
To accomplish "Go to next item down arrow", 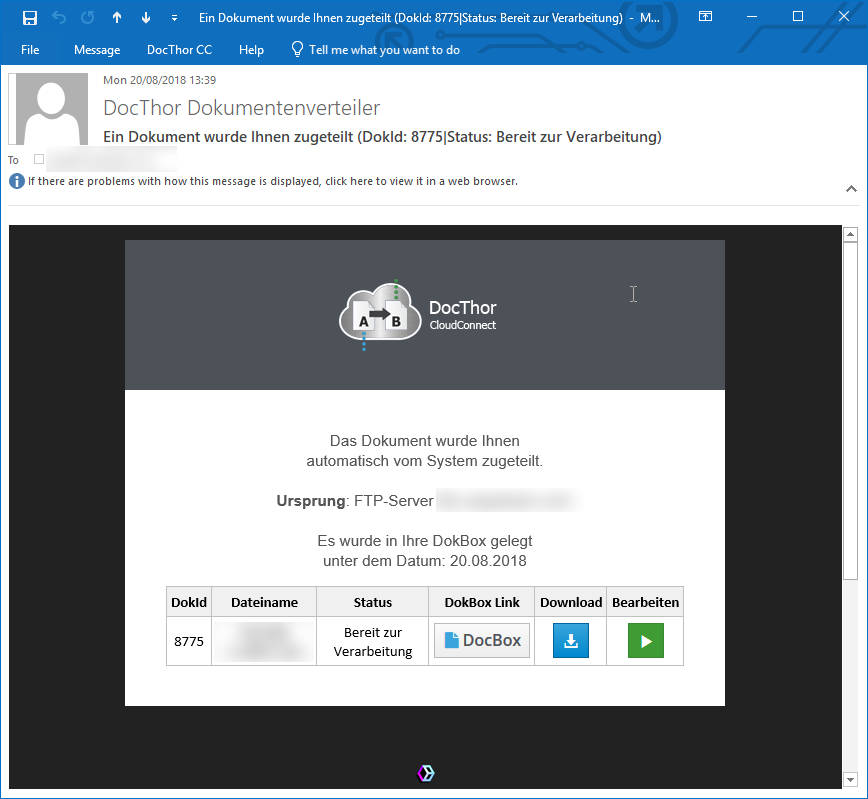I will click(146, 18).
